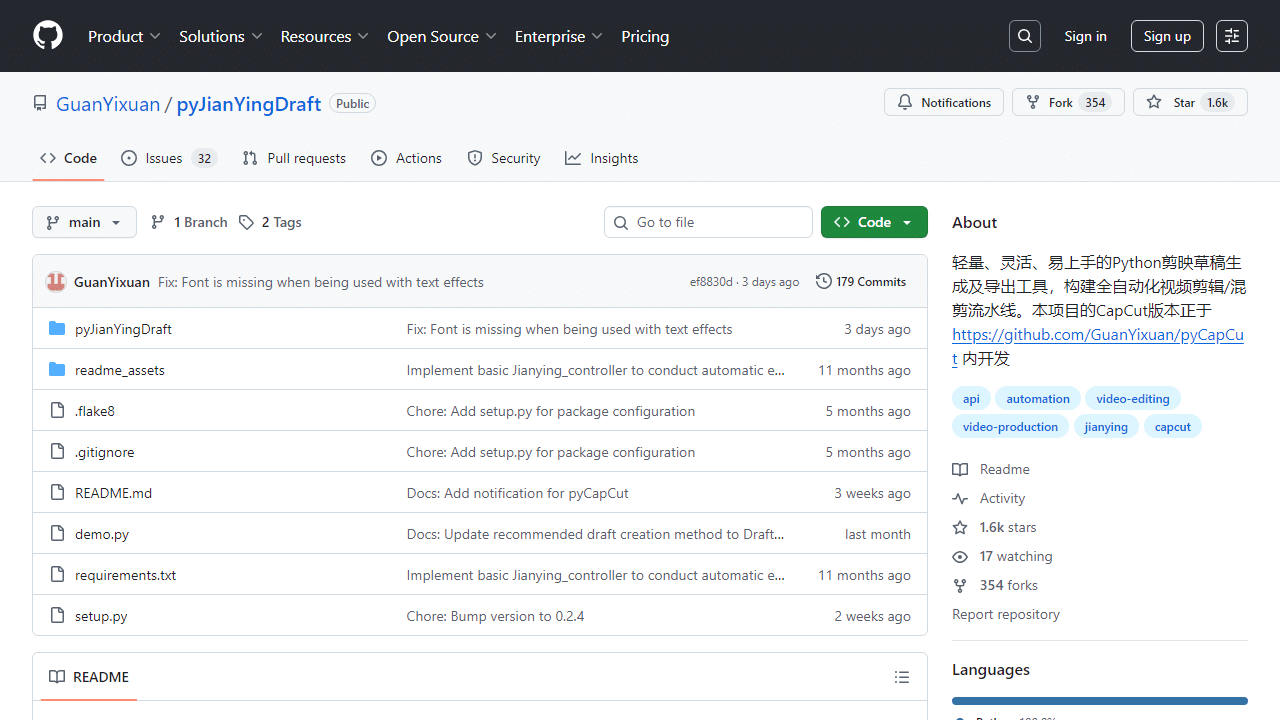Select the Code tab
Screen dimensions: 1280x720
[68, 158]
